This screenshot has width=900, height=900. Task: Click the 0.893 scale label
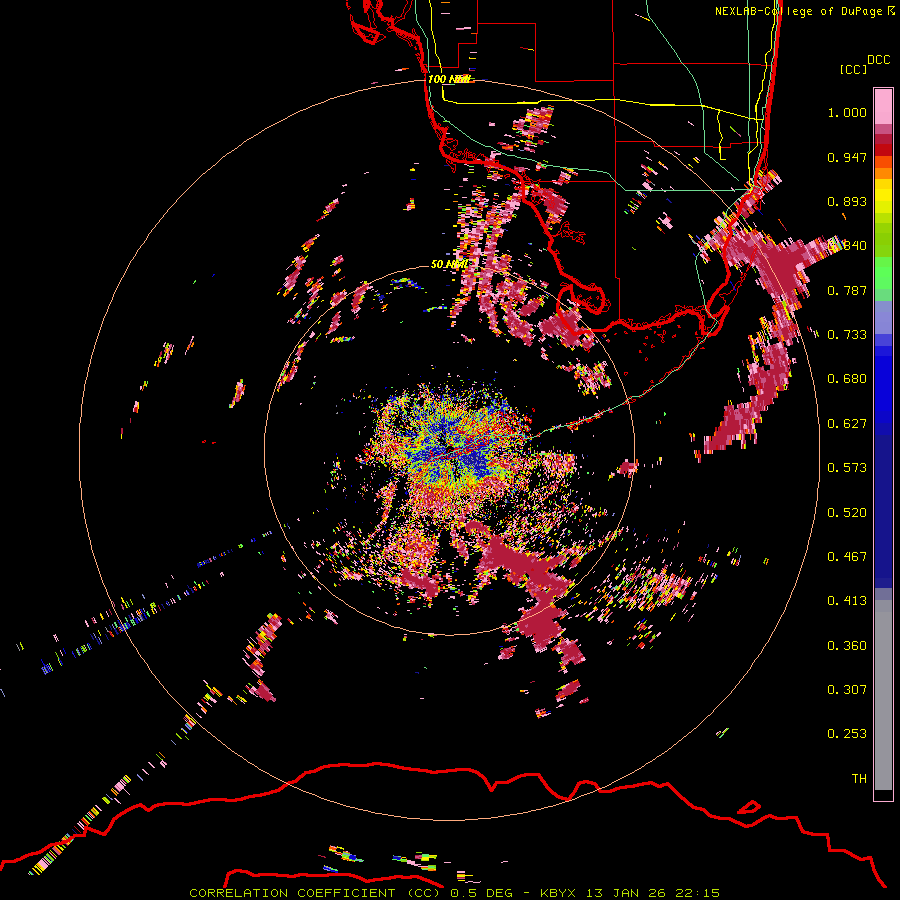(847, 201)
